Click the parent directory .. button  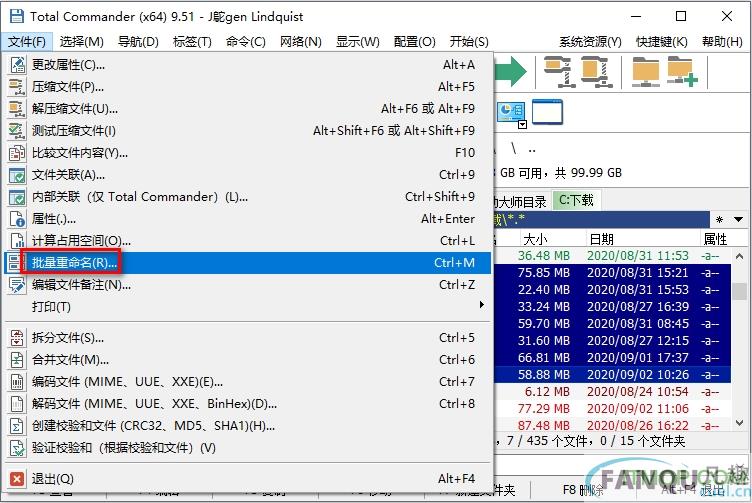(x=532, y=150)
